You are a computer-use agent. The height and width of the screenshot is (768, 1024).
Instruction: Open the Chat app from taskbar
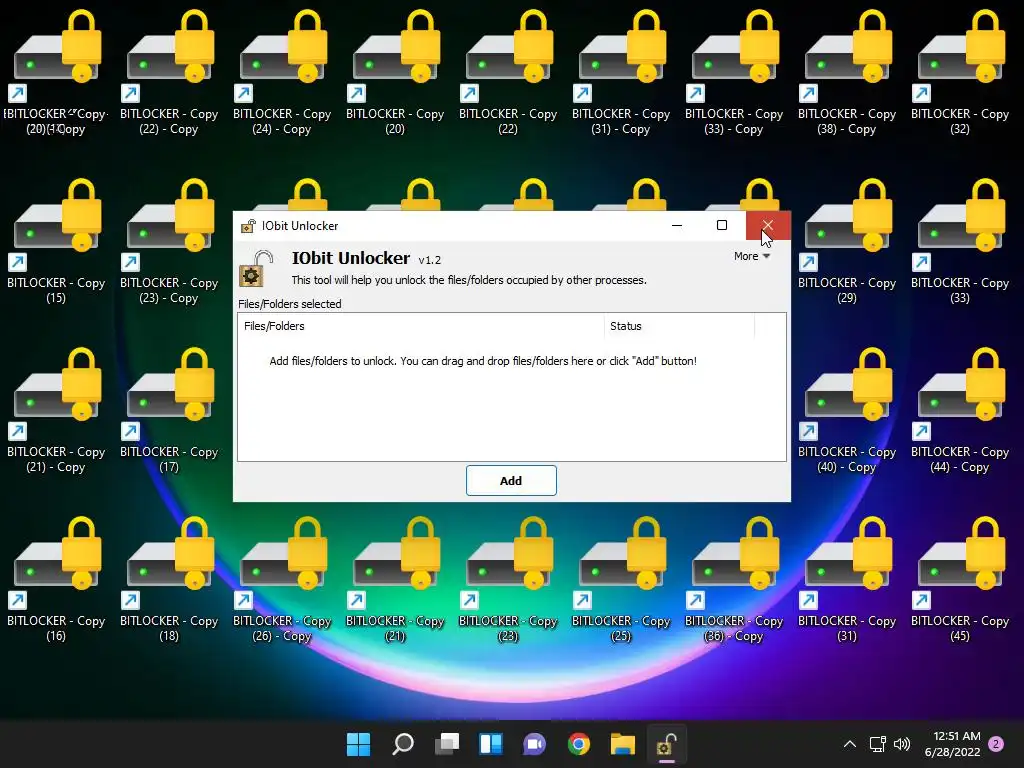[x=535, y=744]
